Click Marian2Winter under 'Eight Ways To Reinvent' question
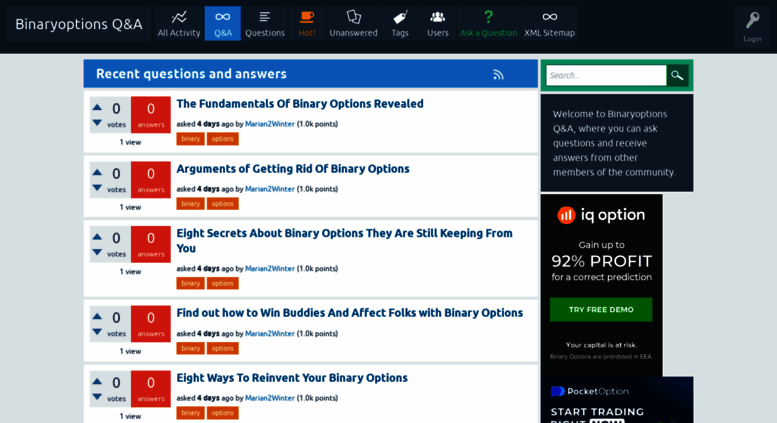The height and width of the screenshot is (423, 777). pyautogui.click(x=270, y=398)
